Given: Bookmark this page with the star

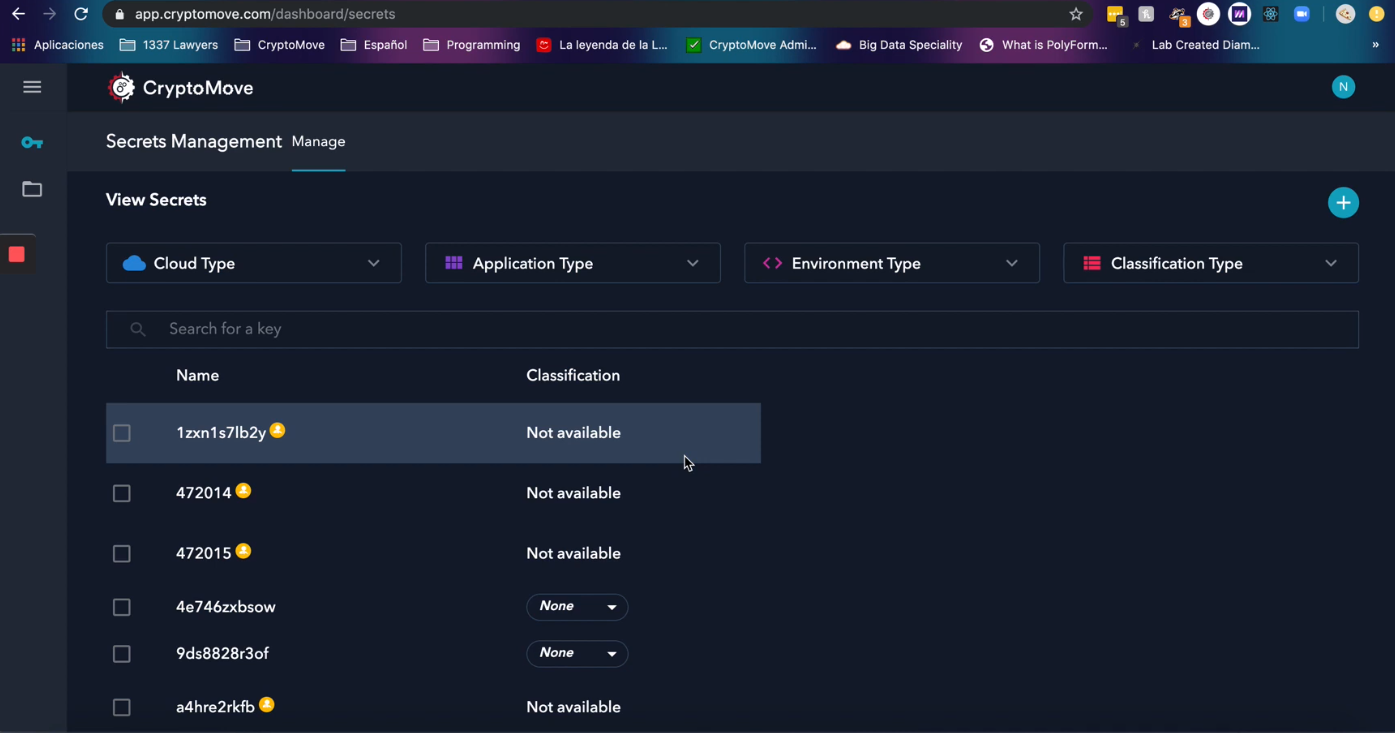Looking at the screenshot, I should click(1076, 14).
